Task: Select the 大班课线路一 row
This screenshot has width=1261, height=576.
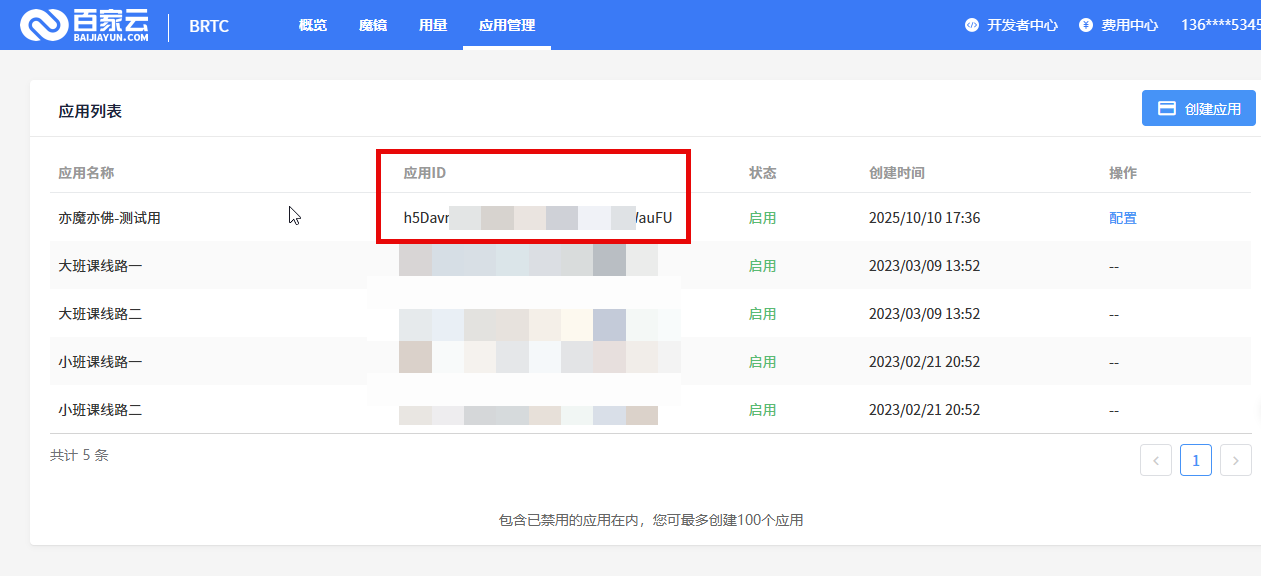Action: [100, 266]
